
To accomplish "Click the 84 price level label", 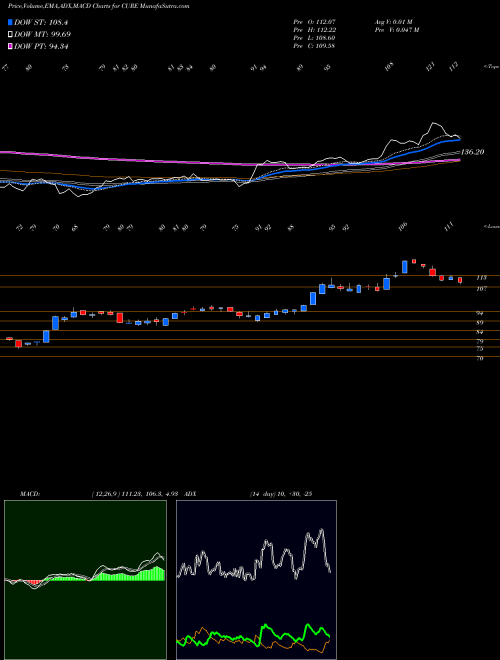I will click(480, 332).
